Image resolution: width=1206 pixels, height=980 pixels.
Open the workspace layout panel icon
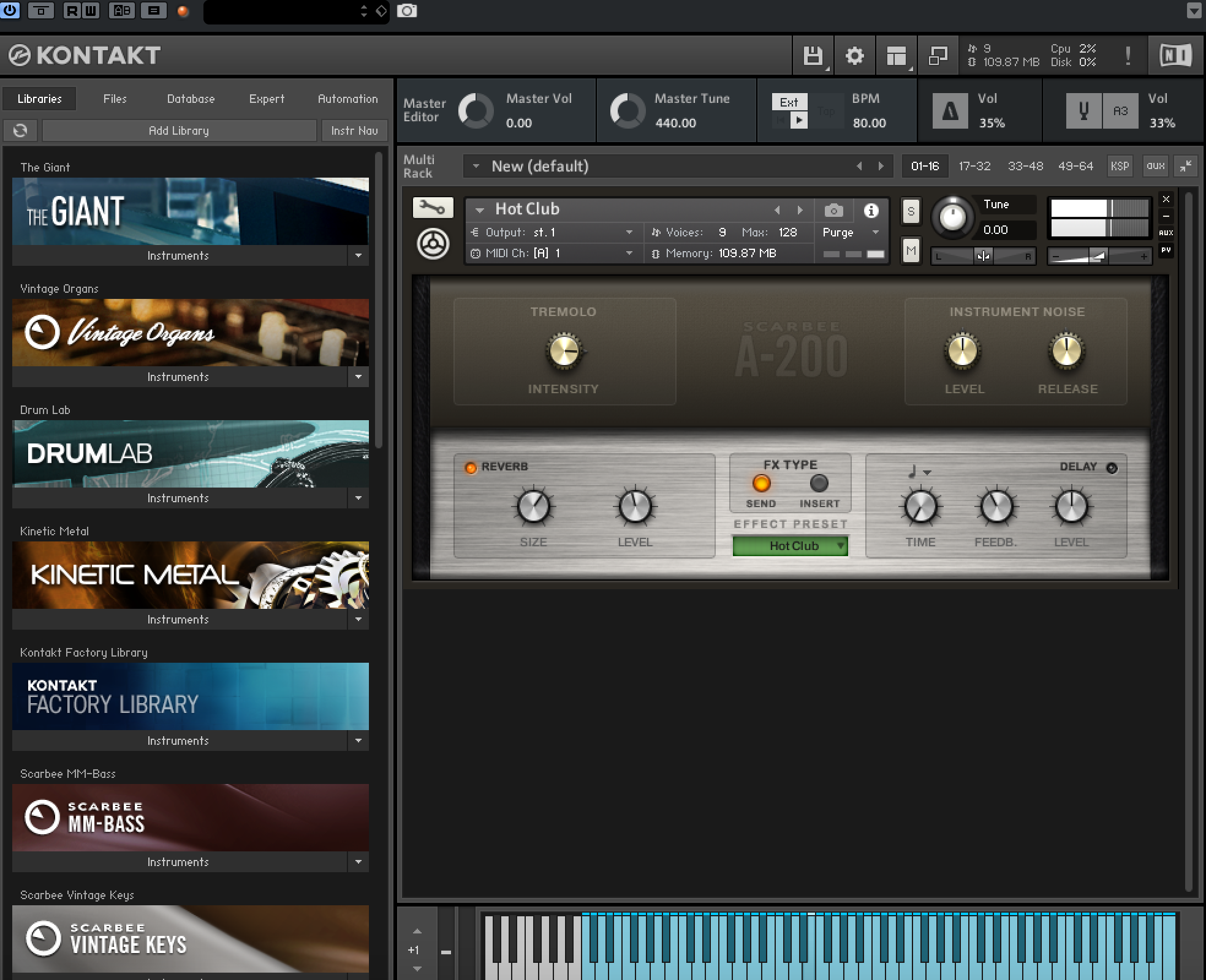pos(896,56)
